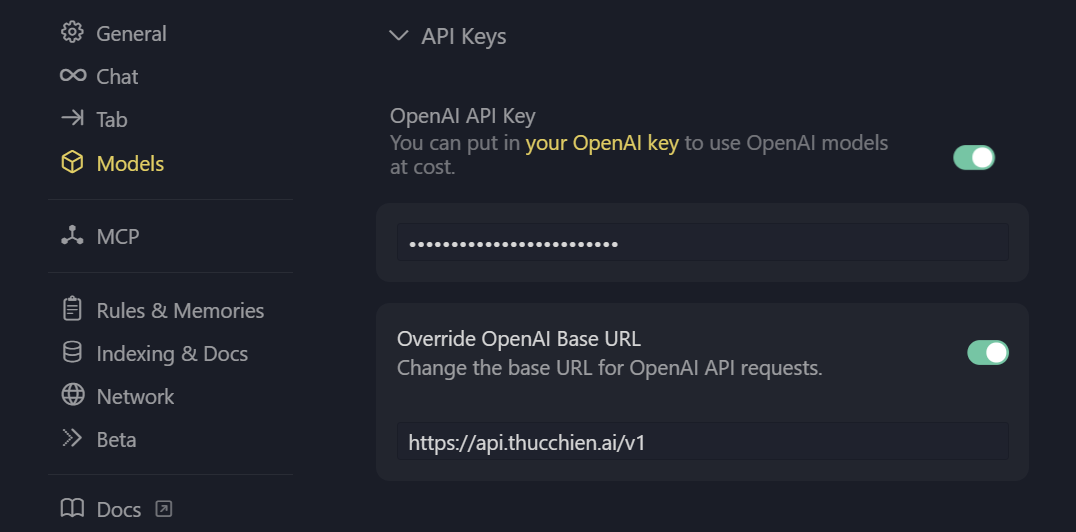Turn off Override OpenAI Base URL toggle
Screen dimensions: 1076x532
tap(988, 352)
